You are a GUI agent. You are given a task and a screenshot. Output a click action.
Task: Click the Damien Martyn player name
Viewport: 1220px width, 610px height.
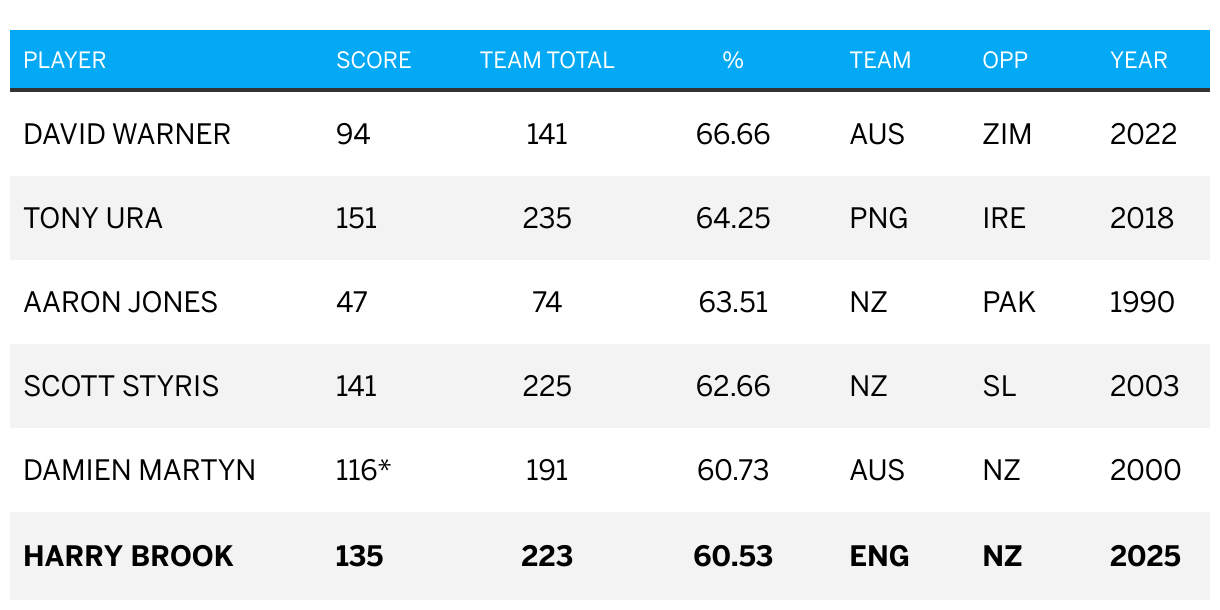140,470
